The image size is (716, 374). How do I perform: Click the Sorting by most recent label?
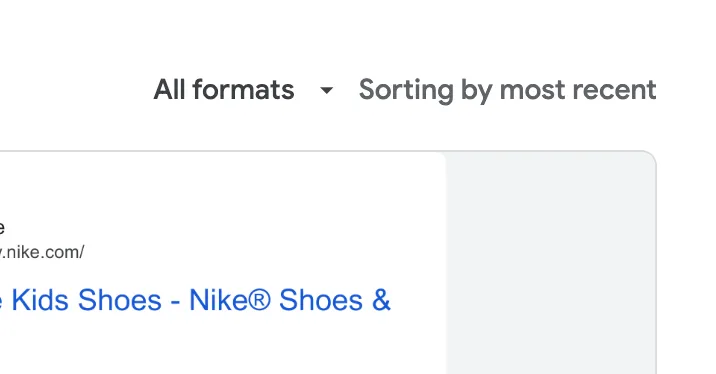(x=507, y=90)
